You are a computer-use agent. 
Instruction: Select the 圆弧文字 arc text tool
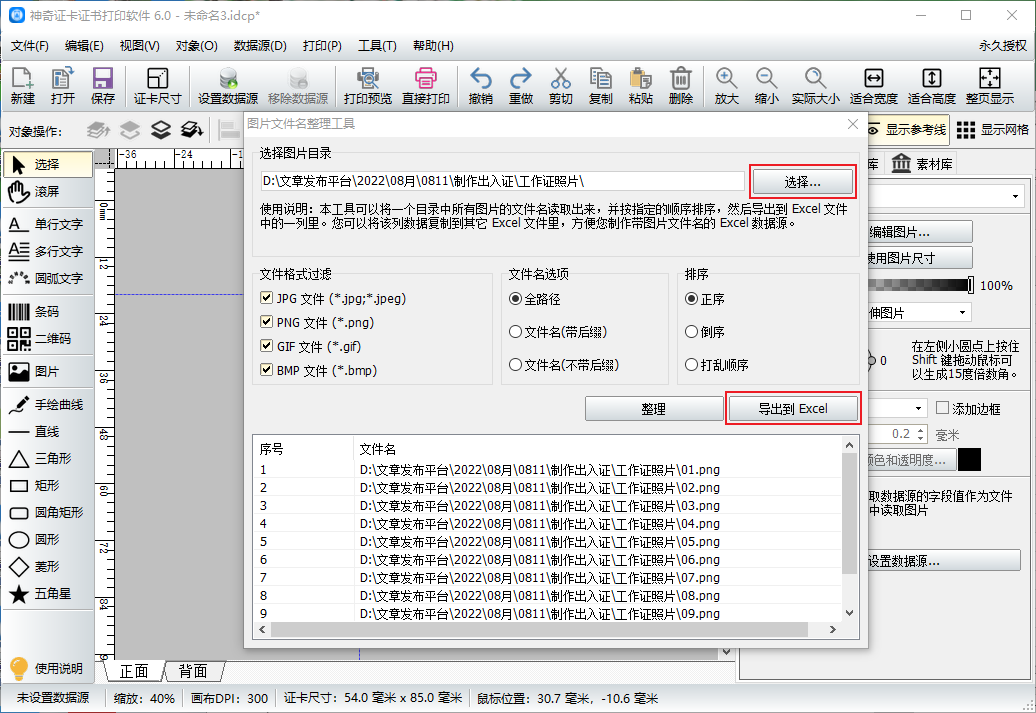pyautogui.click(x=48, y=279)
